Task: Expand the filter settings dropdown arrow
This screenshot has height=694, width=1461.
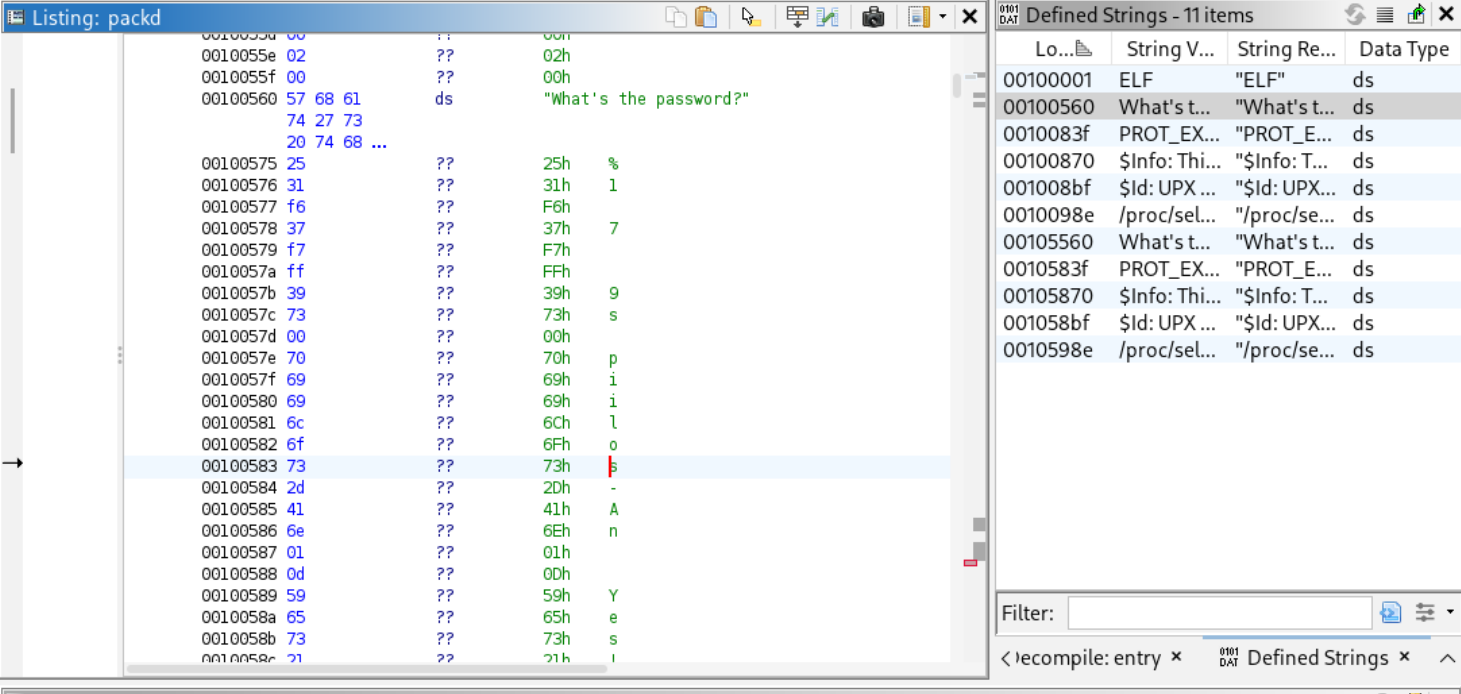Action: coord(1450,613)
